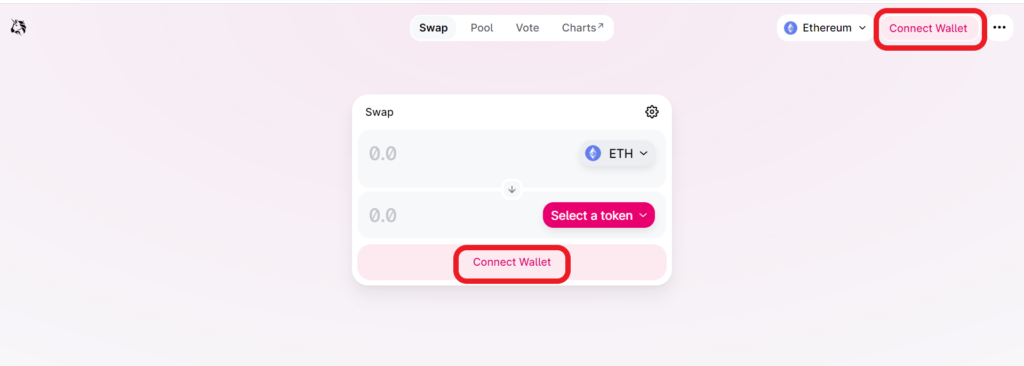The image size is (1024, 366).
Task: Open the three-dot more menu
Action: (999, 27)
